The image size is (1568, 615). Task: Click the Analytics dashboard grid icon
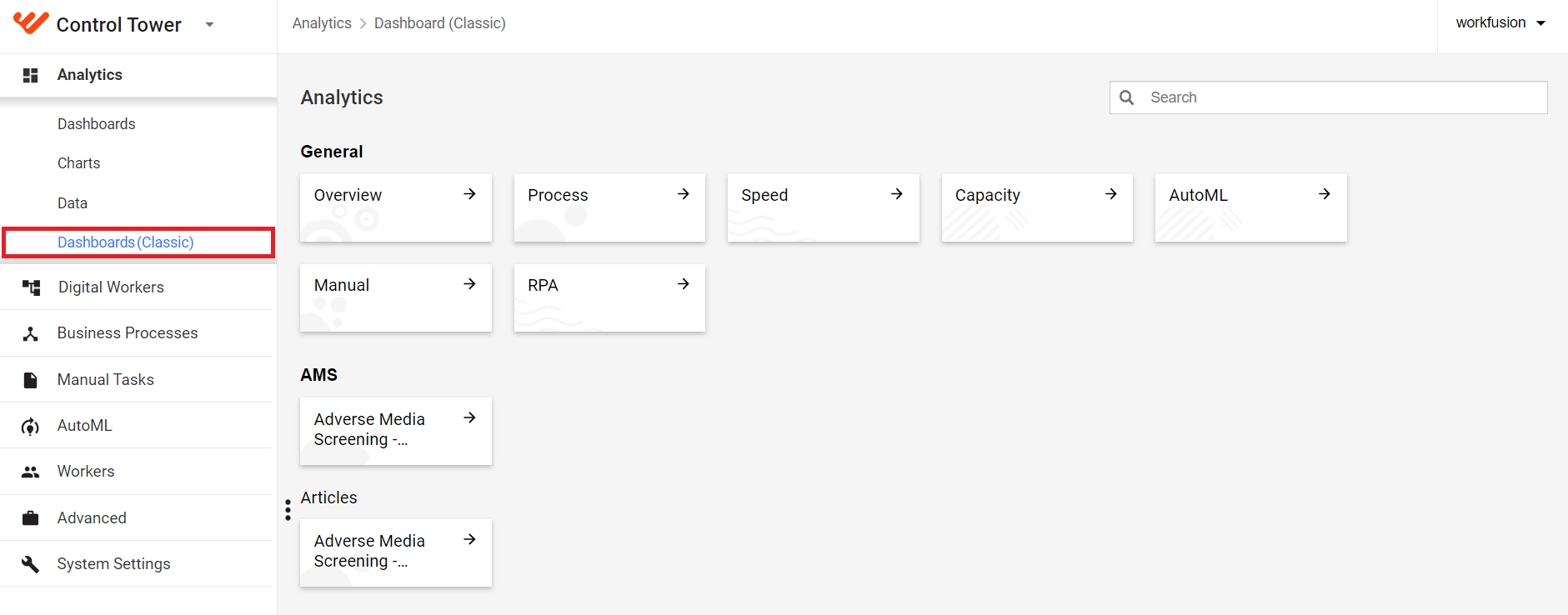(31, 75)
